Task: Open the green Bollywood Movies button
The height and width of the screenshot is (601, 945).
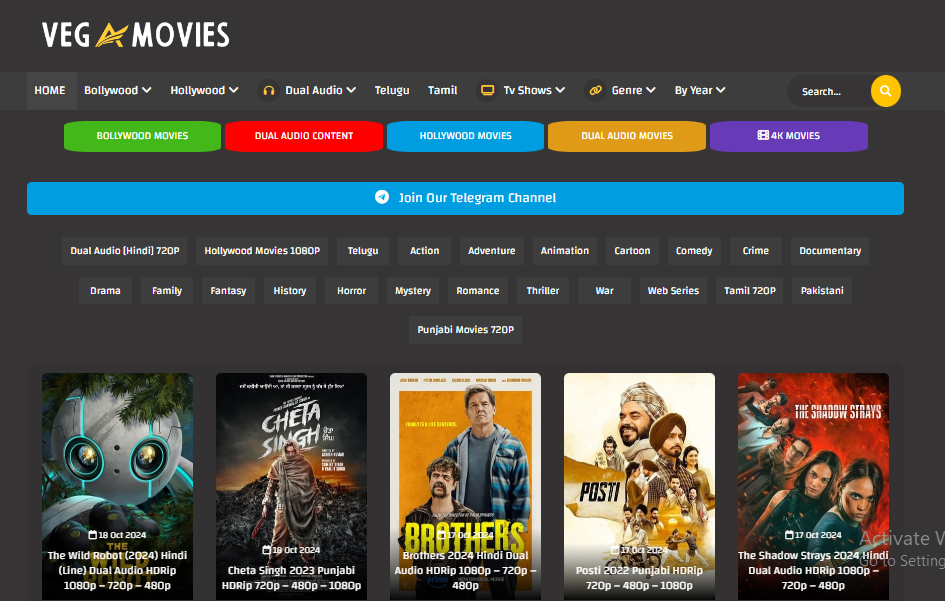Action: [x=142, y=136]
